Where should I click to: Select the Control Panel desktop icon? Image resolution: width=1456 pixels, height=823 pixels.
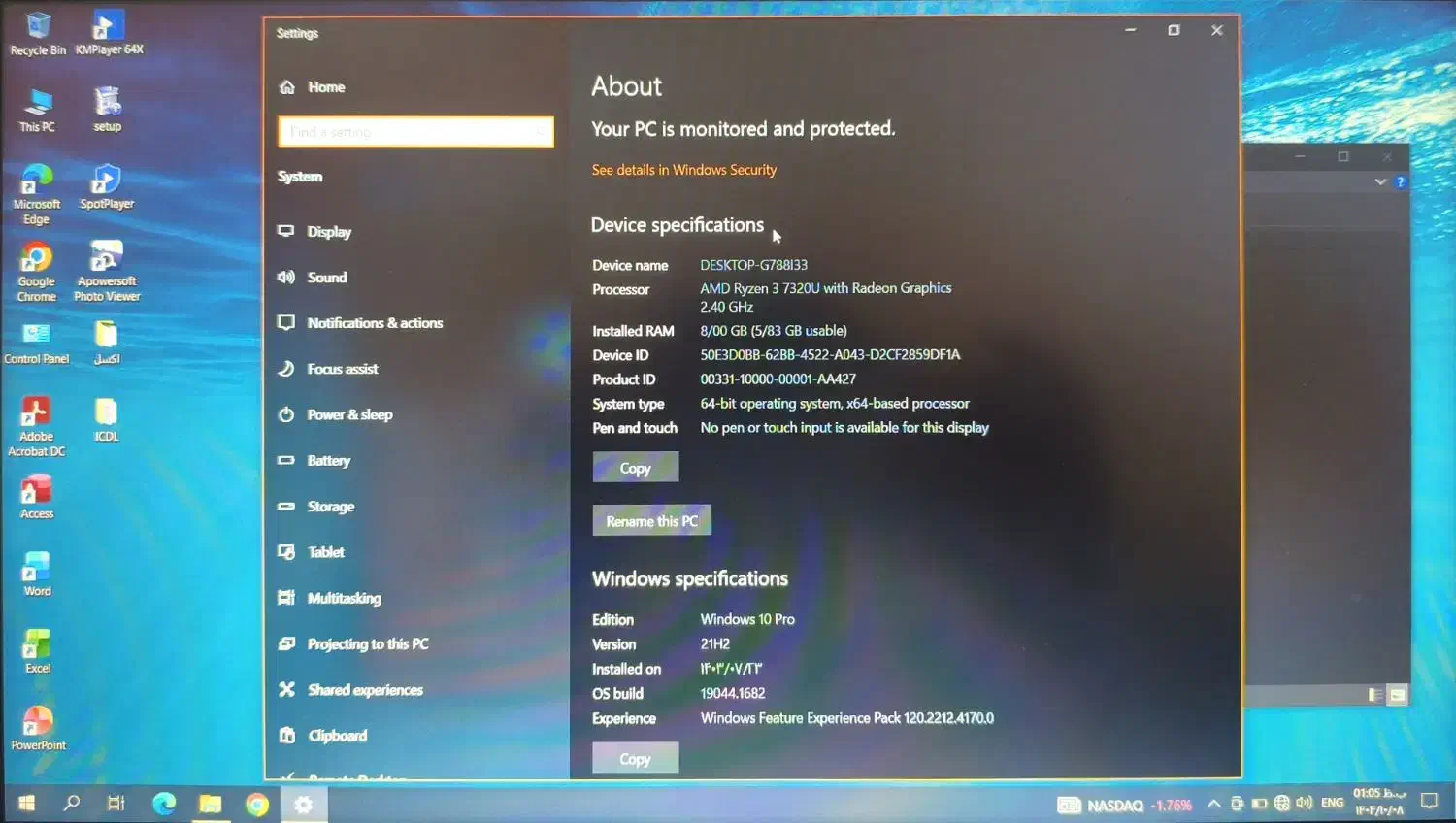[x=37, y=343]
